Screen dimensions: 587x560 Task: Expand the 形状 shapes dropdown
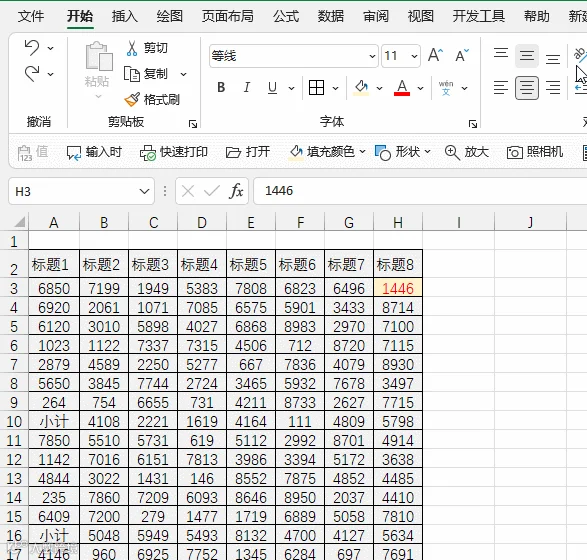(x=428, y=152)
